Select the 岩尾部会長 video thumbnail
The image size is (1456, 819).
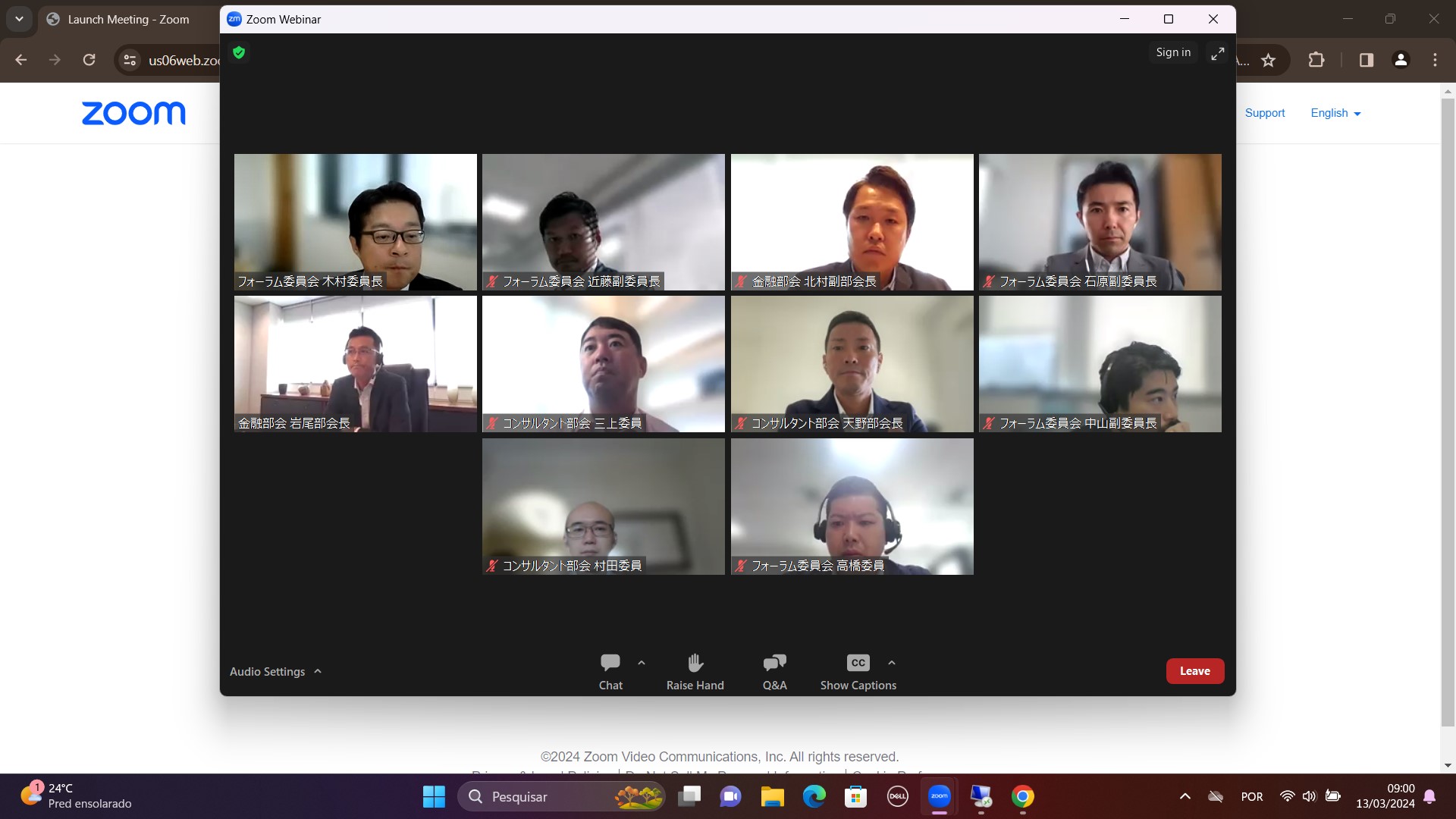355,364
